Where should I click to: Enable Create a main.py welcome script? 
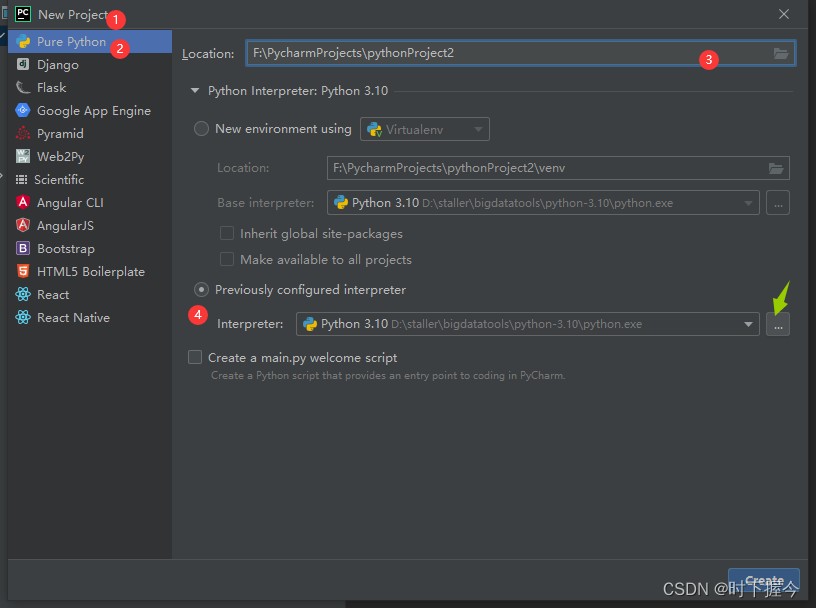pos(195,357)
